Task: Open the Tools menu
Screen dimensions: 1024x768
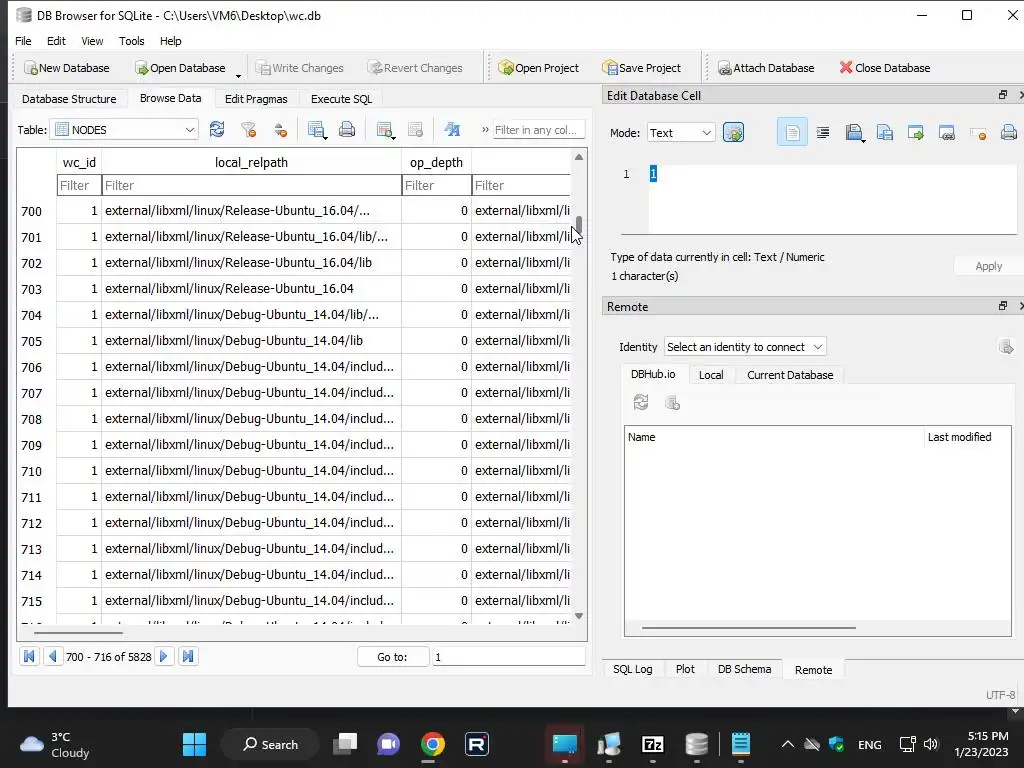Action: [131, 40]
